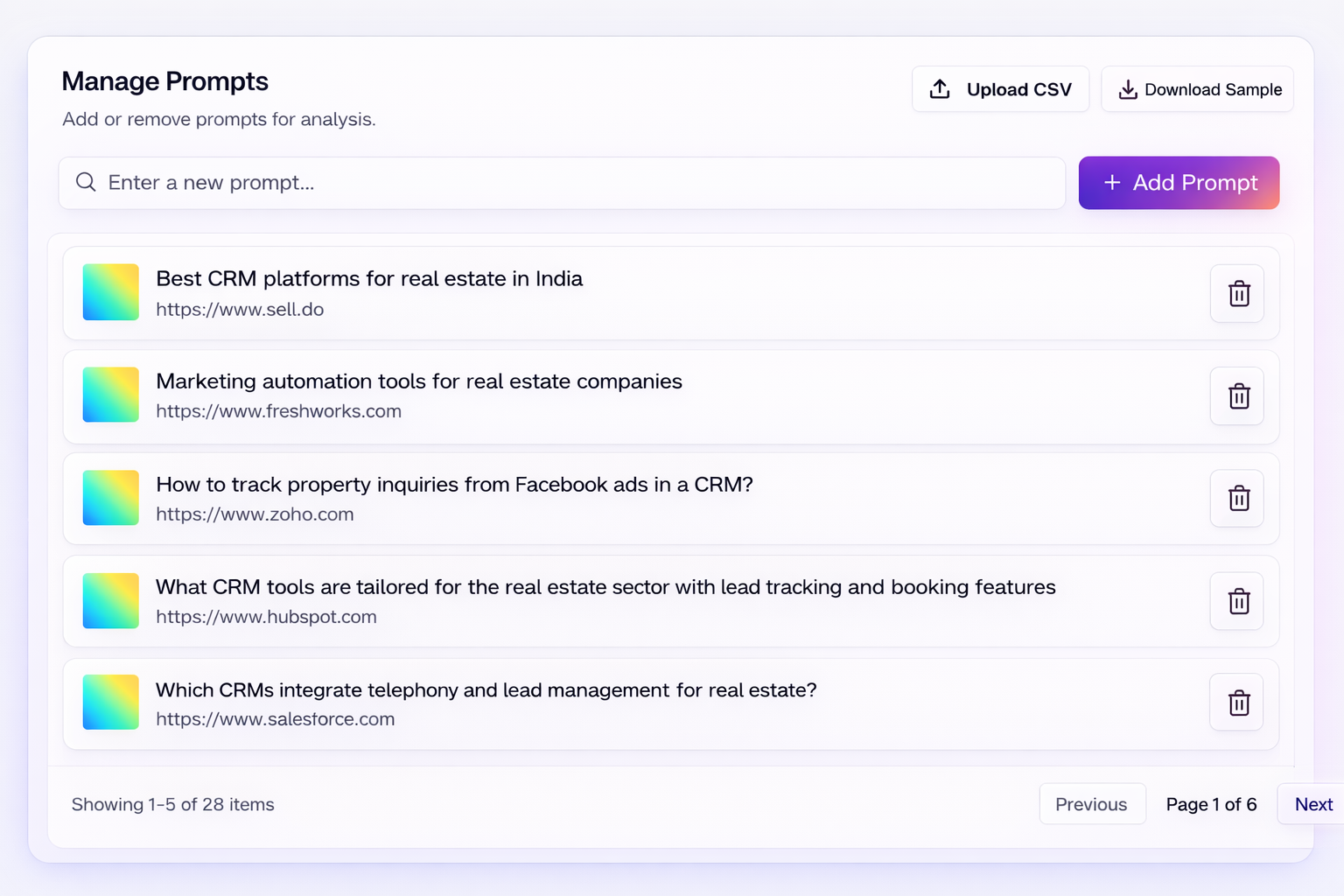This screenshot has height=896, width=1344.
Task: Delete the 'Best CRM platforms' prompt
Action: tap(1237, 294)
